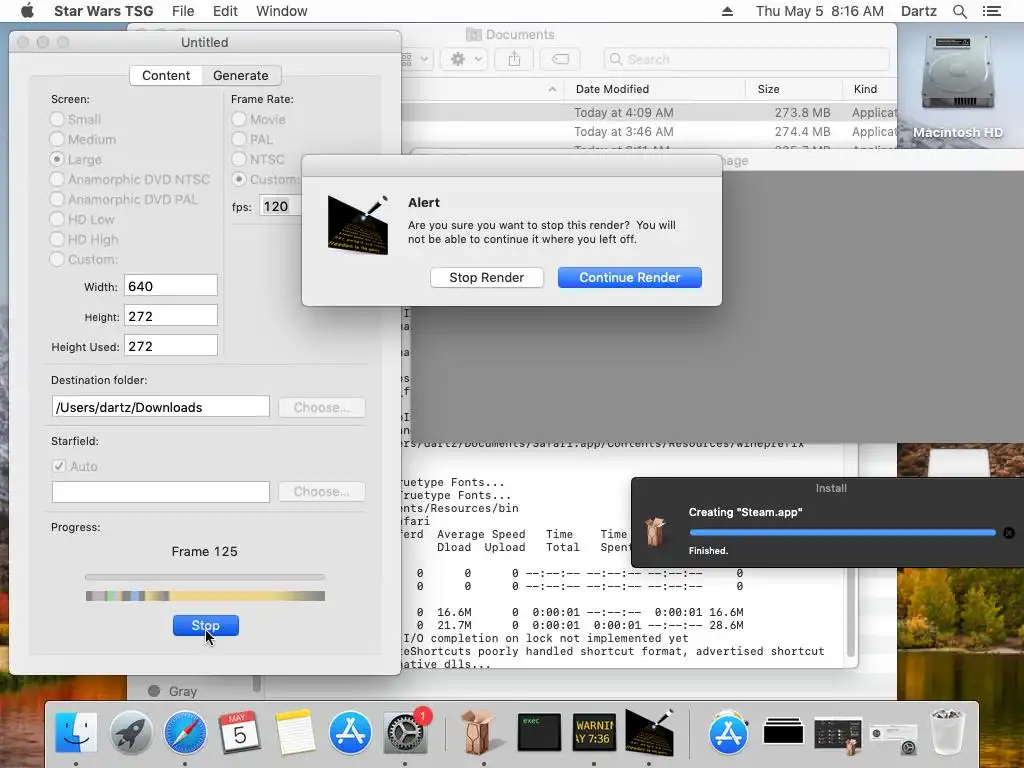Open the Window menu
Screen dimensions: 1024x768
pyautogui.click(x=281, y=11)
